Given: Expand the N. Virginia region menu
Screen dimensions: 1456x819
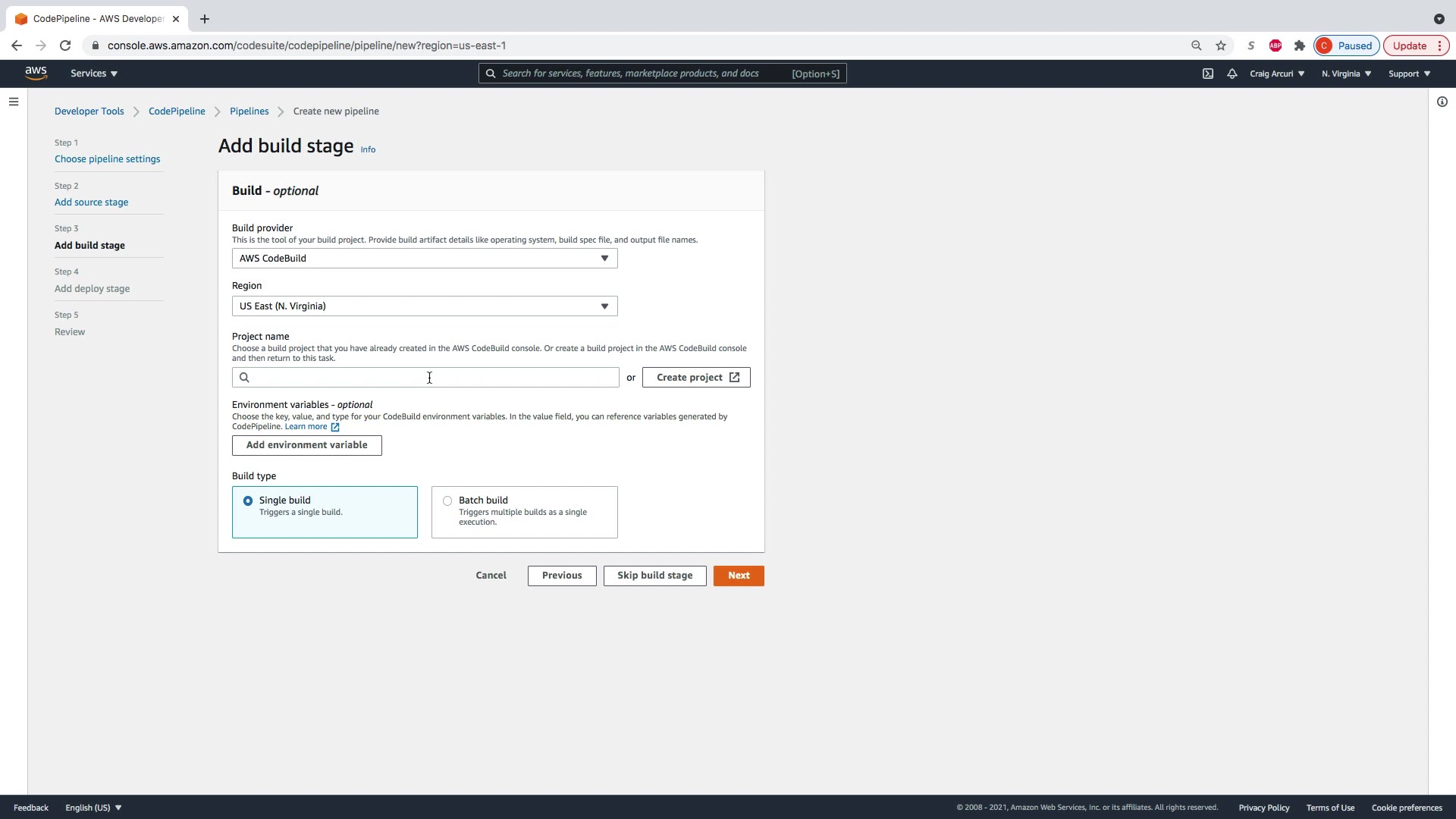Looking at the screenshot, I should (x=1346, y=74).
